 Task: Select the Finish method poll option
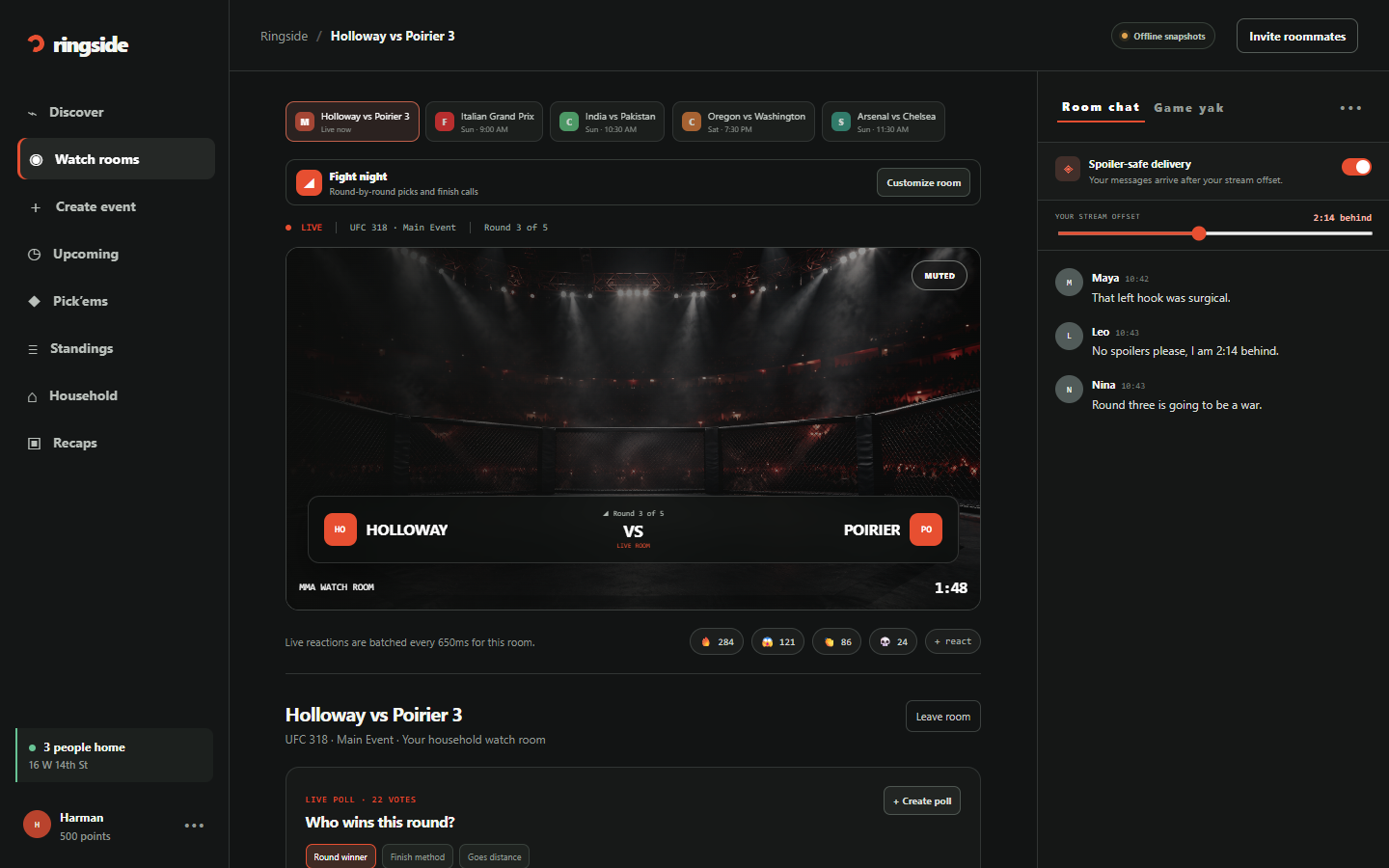418,856
